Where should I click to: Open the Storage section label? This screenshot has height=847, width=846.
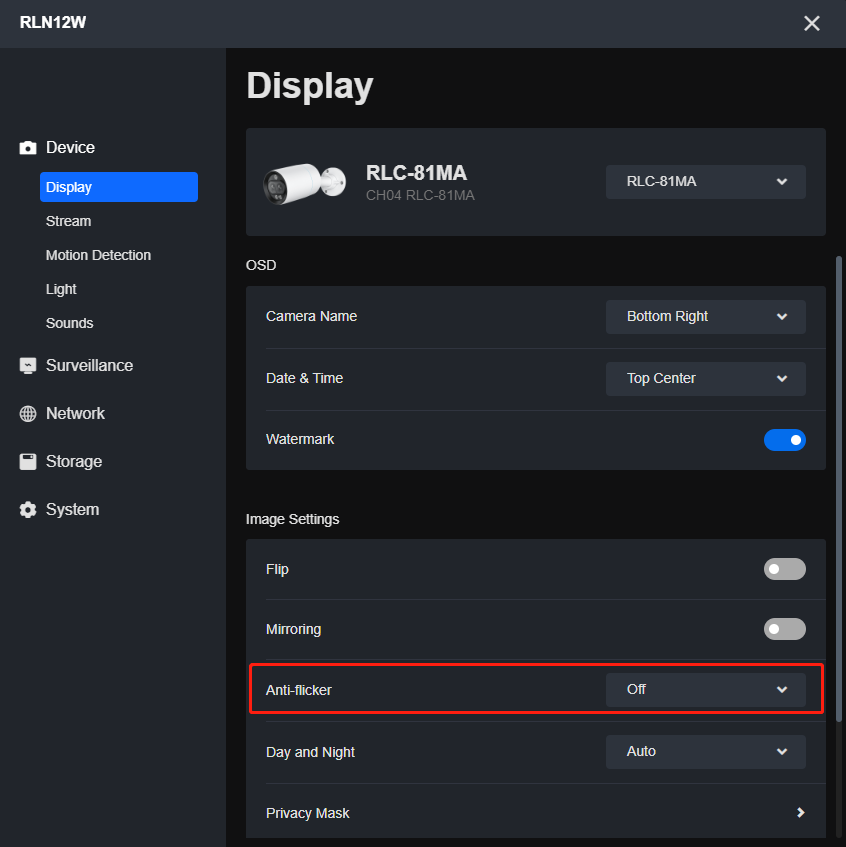pos(74,462)
